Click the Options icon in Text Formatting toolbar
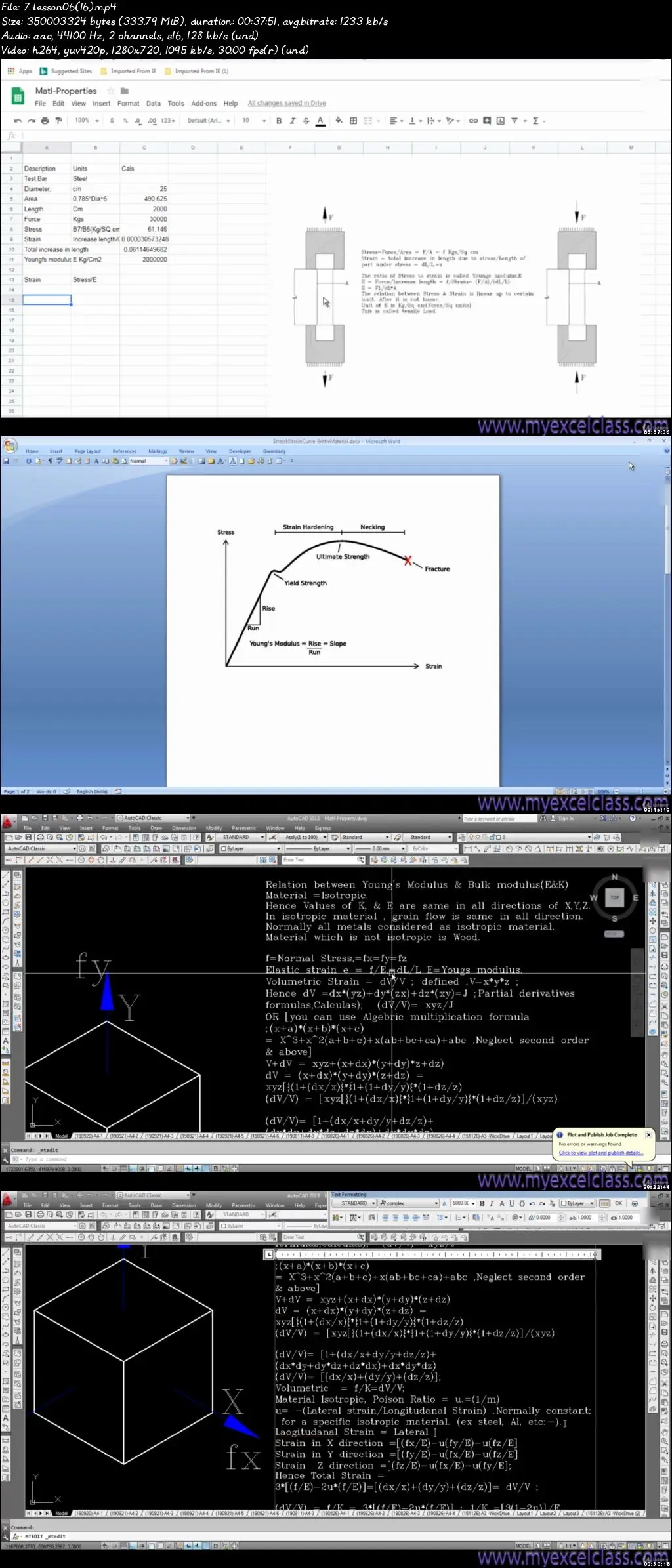The width and height of the screenshot is (672, 1568). point(635,1203)
